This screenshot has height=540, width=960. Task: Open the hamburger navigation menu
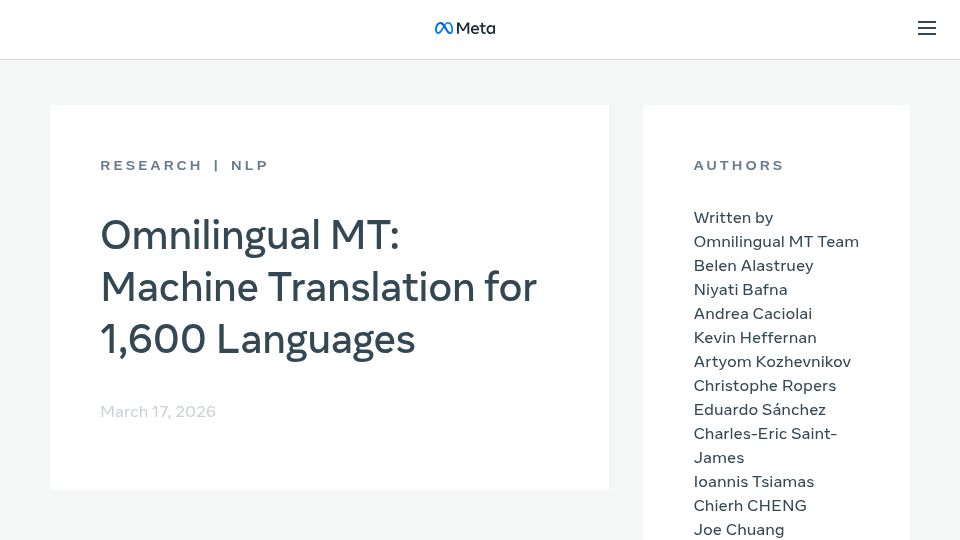coord(926,28)
